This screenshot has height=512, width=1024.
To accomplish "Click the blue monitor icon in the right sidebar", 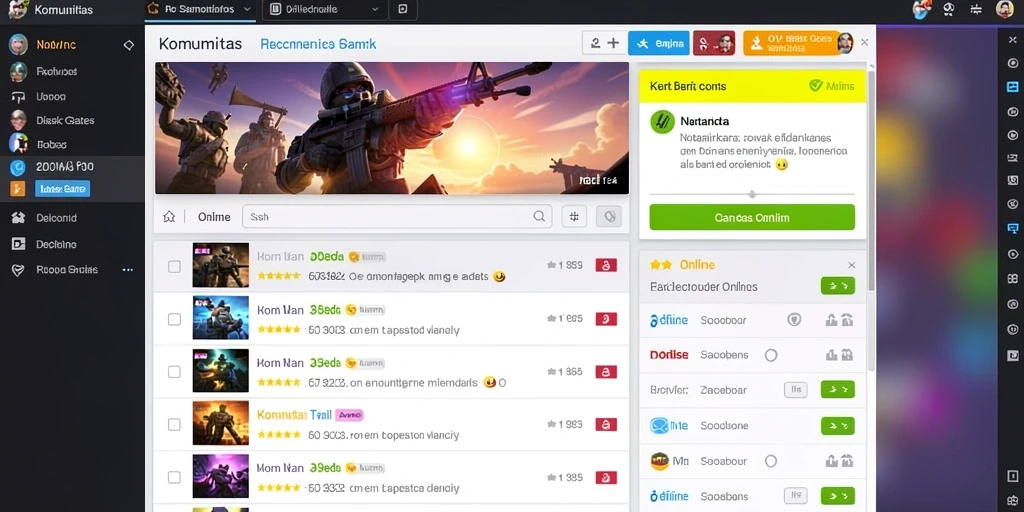I will point(1013,229).
